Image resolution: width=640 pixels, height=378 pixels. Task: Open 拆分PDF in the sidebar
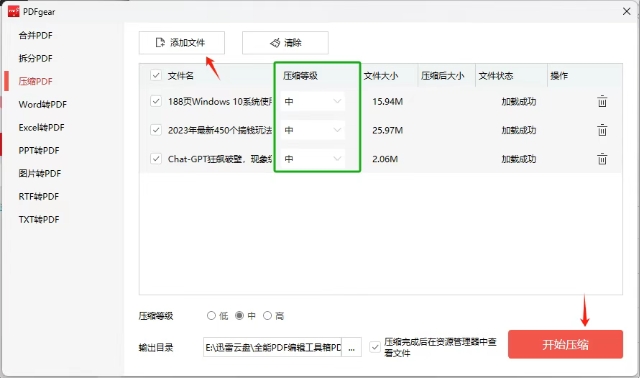(x=36, y=58)
